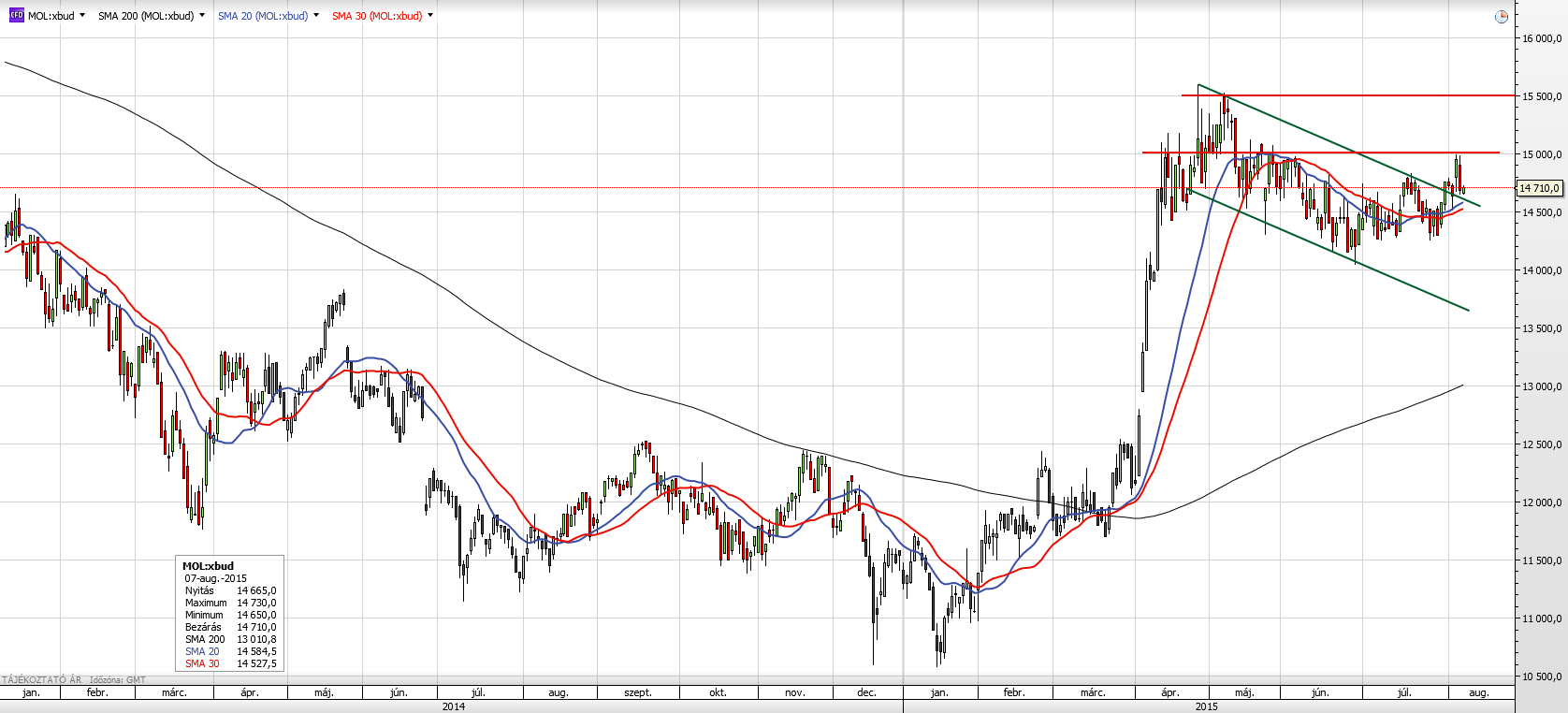1568x713 pixels.
Task: Click the 13 500,0 price axis label
Action: 1542,328
